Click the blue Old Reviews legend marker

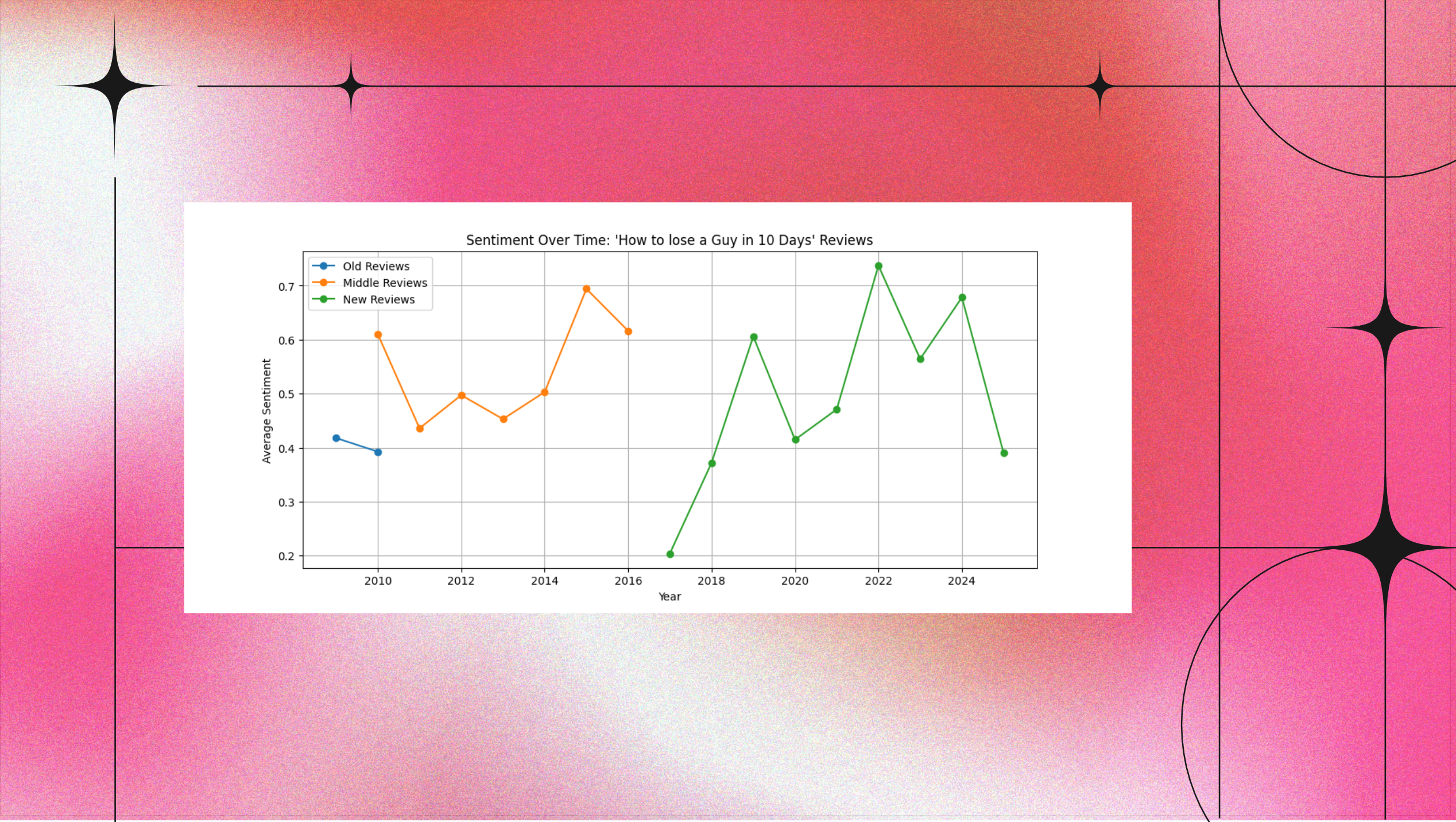(323, 266)
